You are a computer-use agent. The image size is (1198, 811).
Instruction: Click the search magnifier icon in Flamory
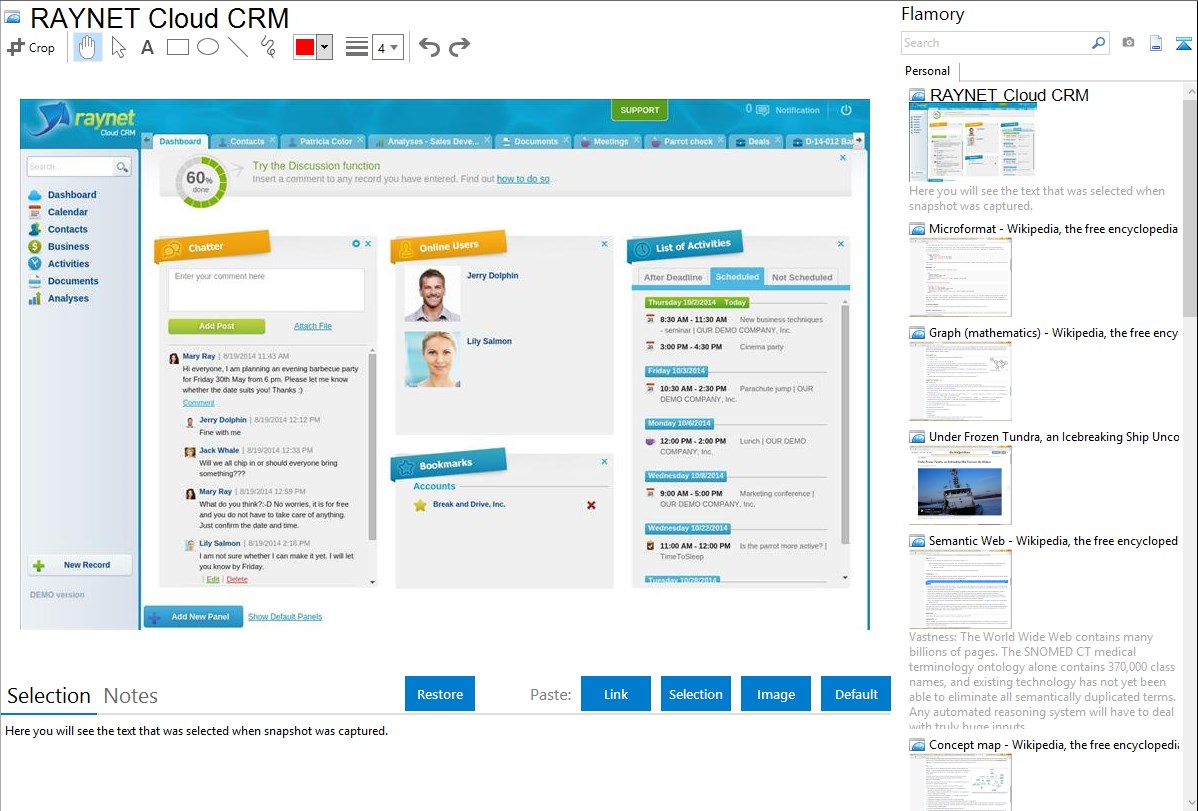point(1098,43)
